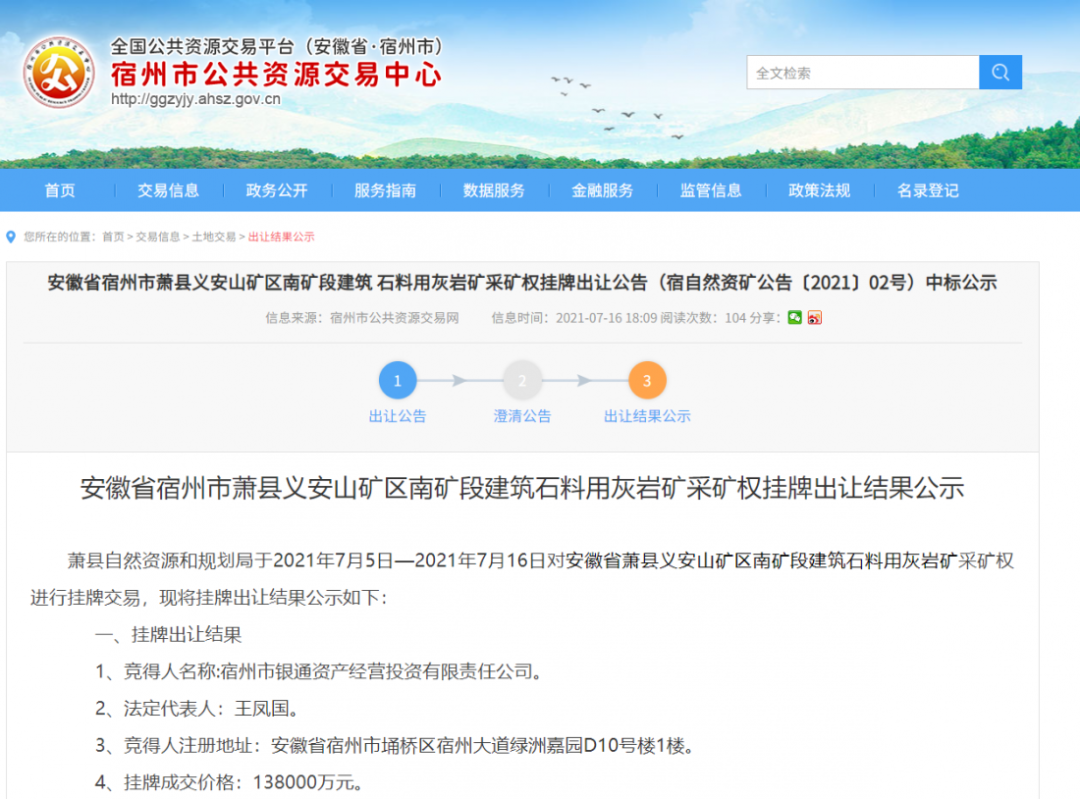This screenshot has width=1080, height=799.
Task: Click the site logo emblem
Action: coord(58,72)
